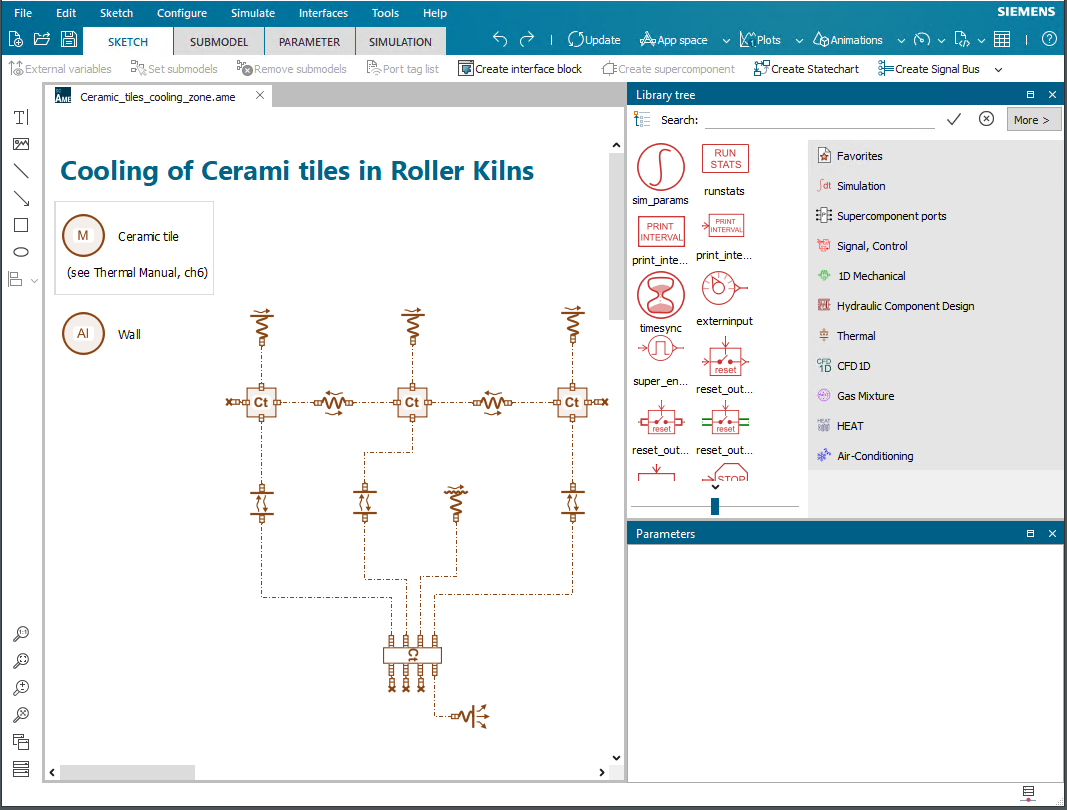Click the undo arrow icon

(500, 39)
